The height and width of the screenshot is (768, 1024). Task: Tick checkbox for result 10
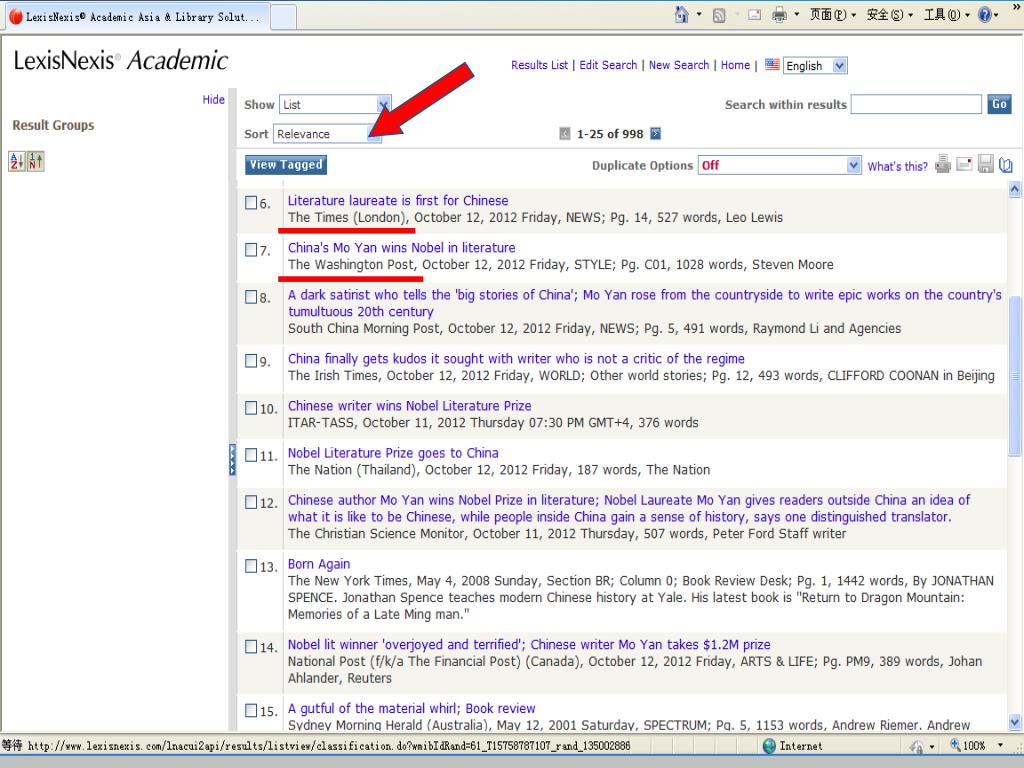(x=251, y=408)
